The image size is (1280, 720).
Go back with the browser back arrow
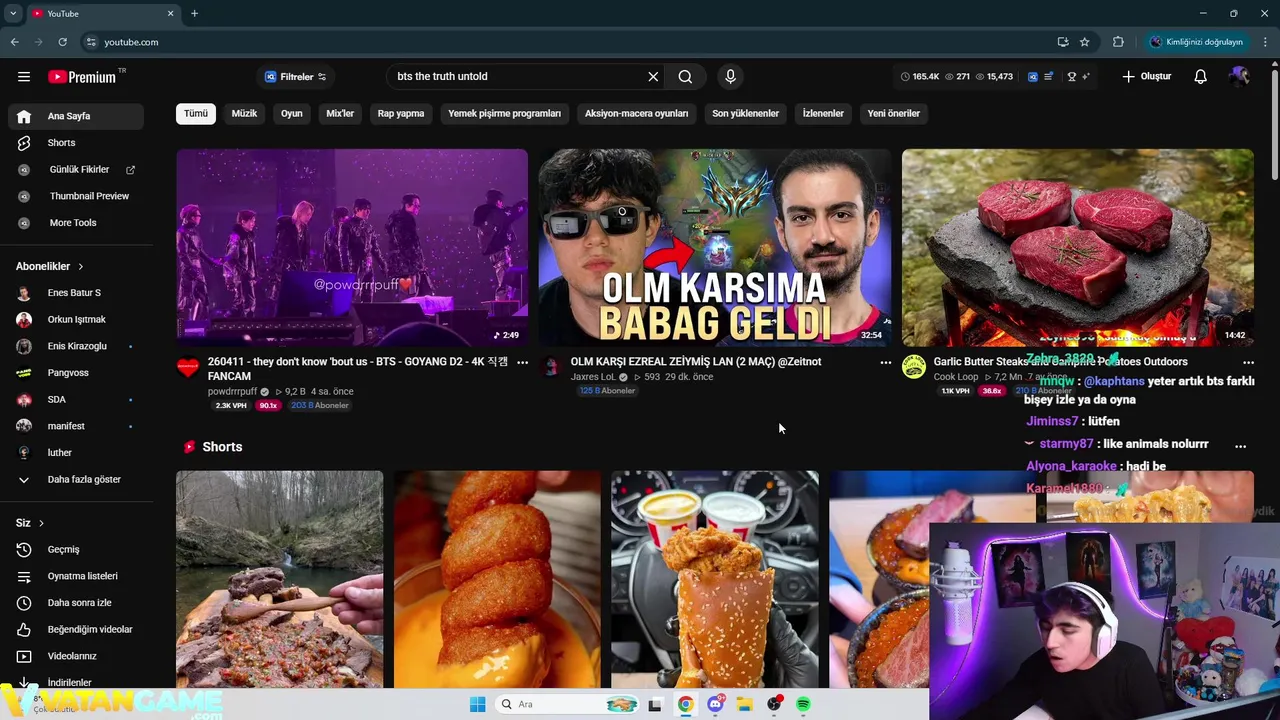pos(14,42)
